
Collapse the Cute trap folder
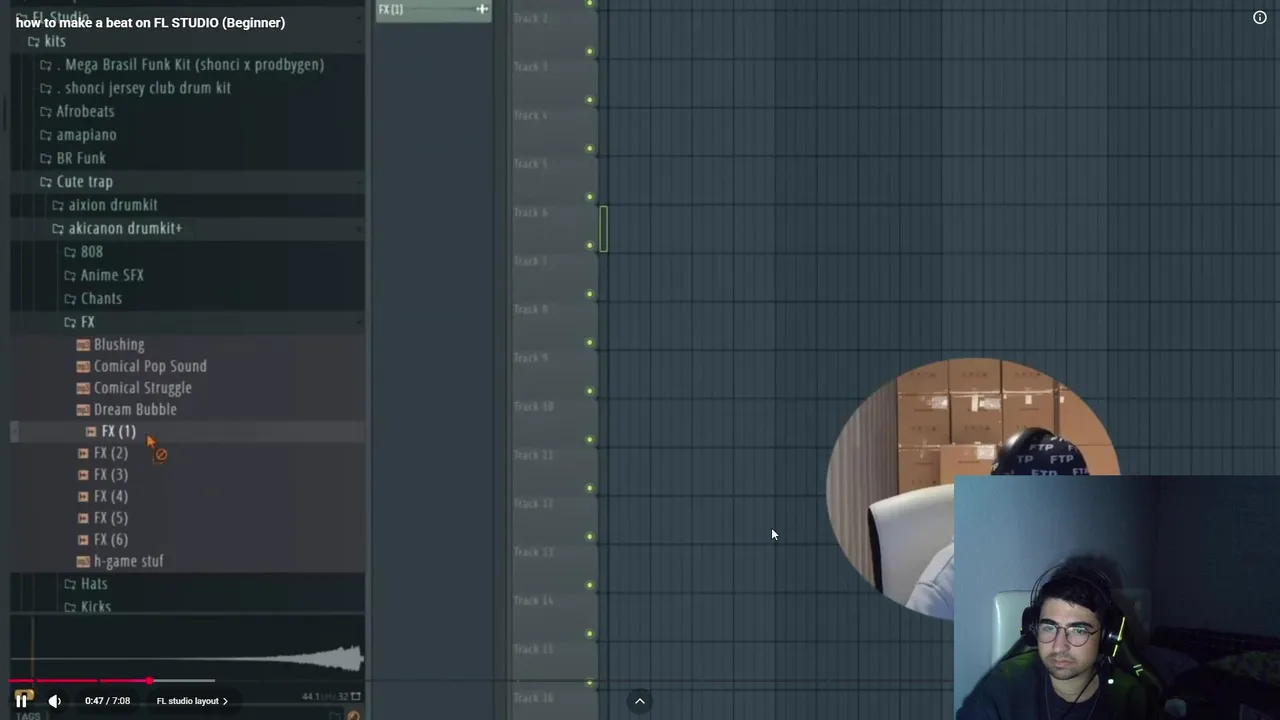[x=188, y=182]
